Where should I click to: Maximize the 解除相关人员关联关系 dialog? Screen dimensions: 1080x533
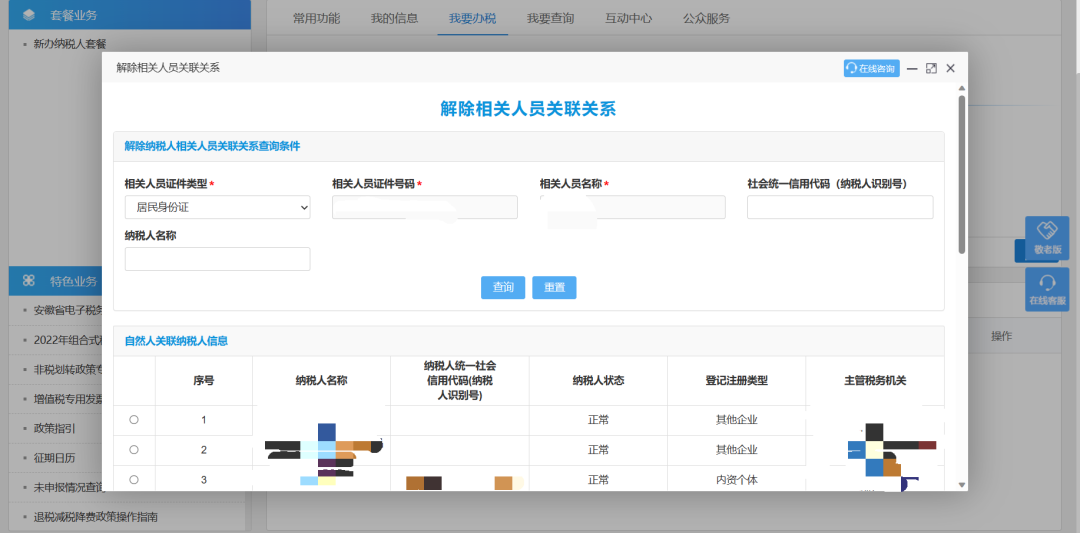[931, 68]
